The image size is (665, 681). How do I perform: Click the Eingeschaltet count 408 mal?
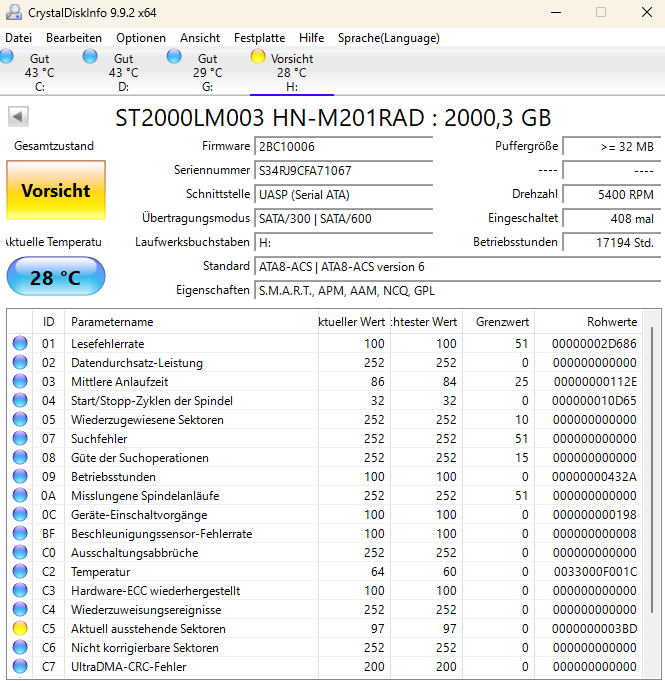[612, 218]
